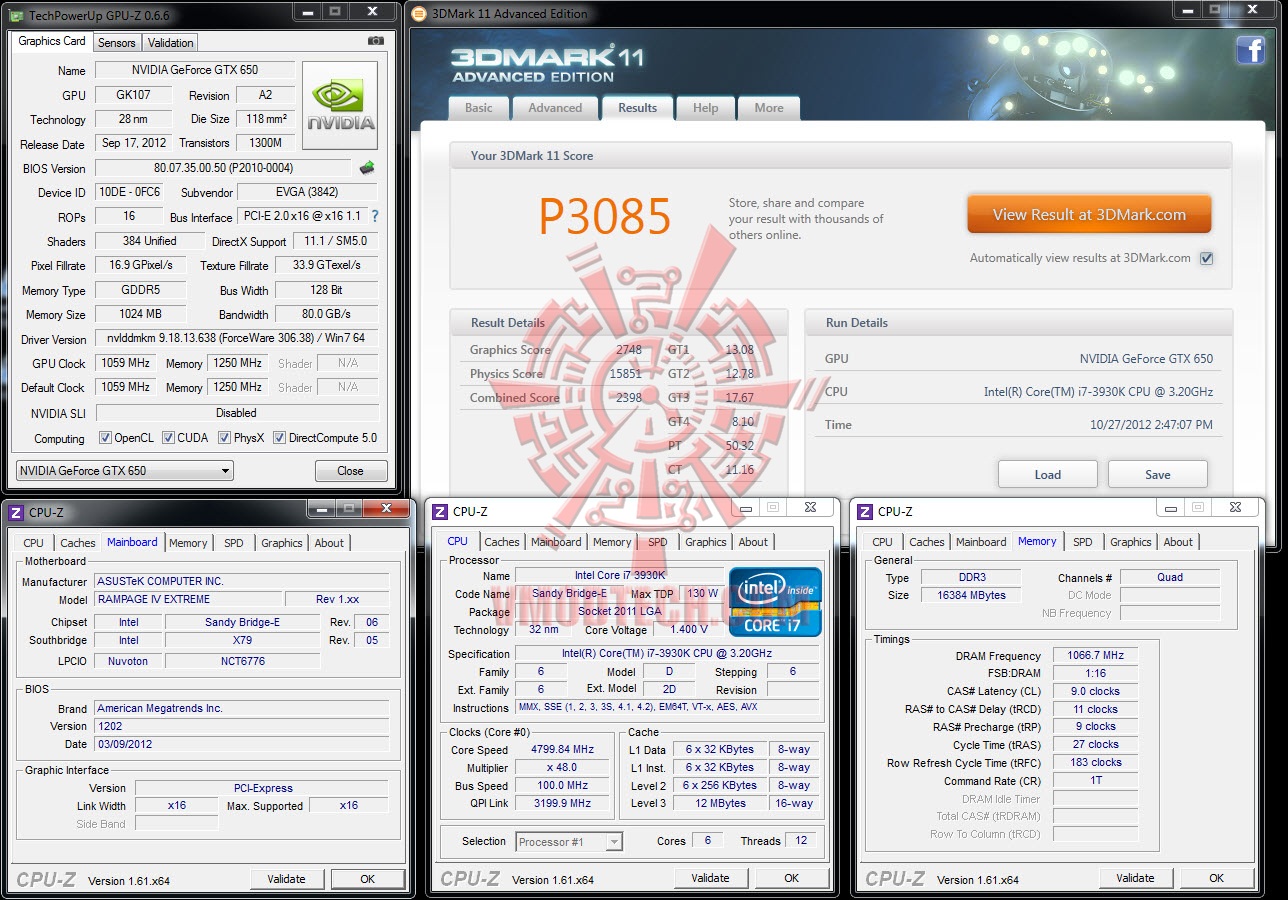Click the BIOS Version text field
1288x900 pixels.
coord(223,168)
